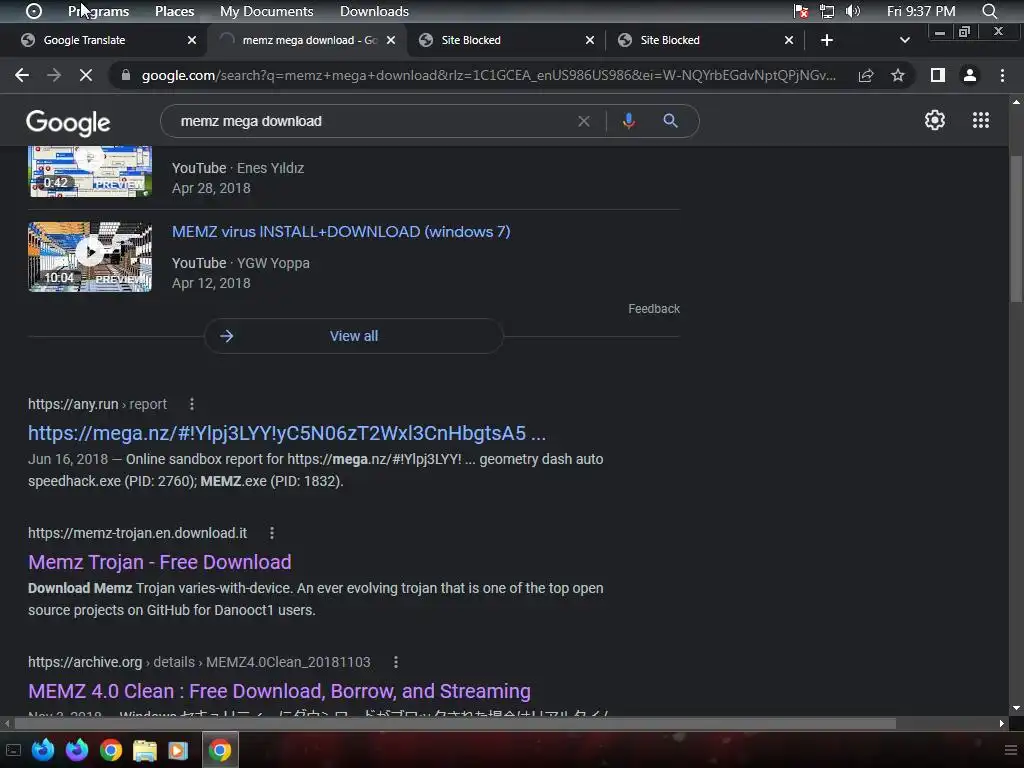Bookmark this page with the star icon
The image size is (1024, 768).
(898, 75)
